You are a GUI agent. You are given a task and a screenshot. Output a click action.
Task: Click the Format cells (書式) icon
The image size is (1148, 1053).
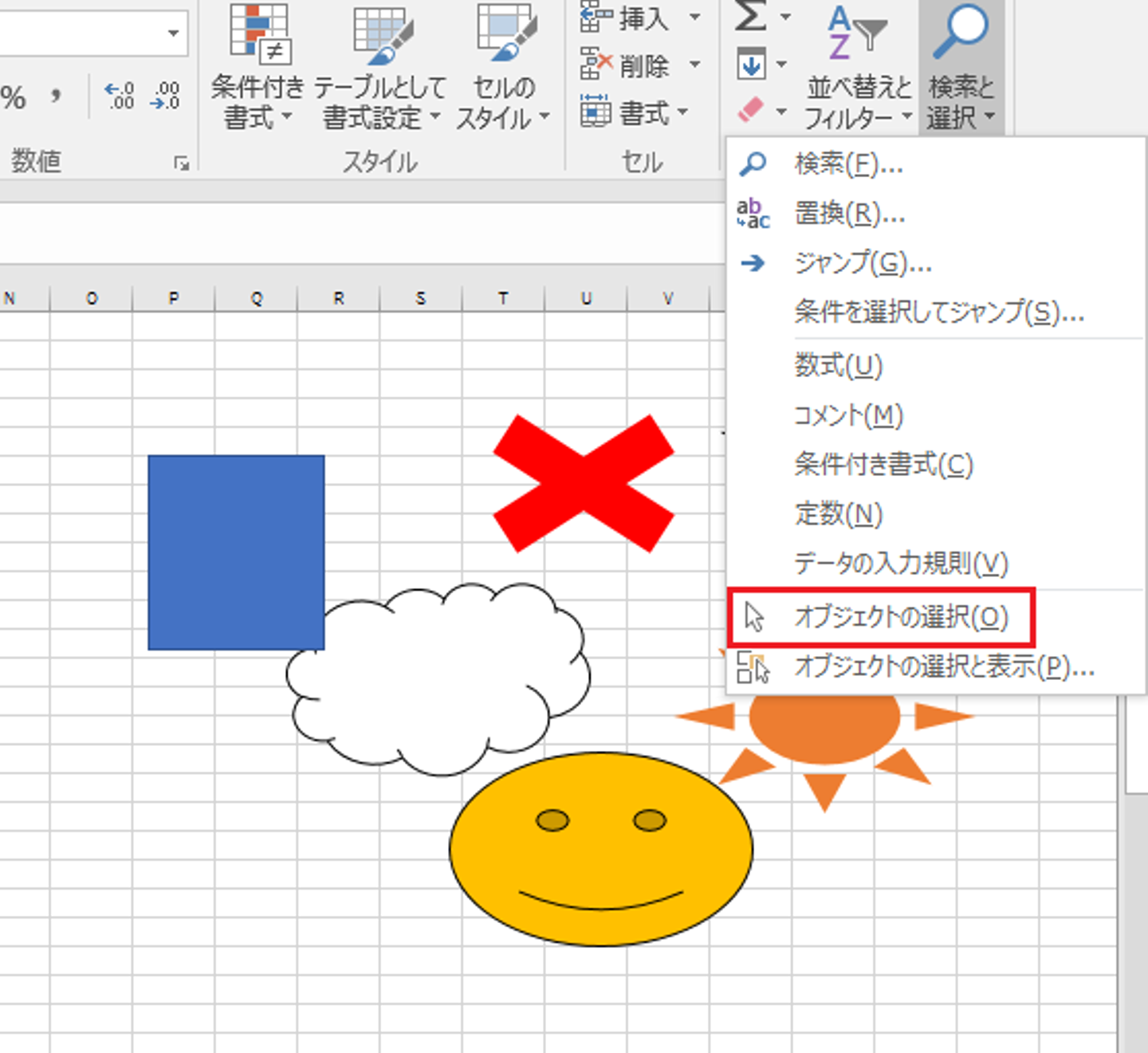coord(596,111)
